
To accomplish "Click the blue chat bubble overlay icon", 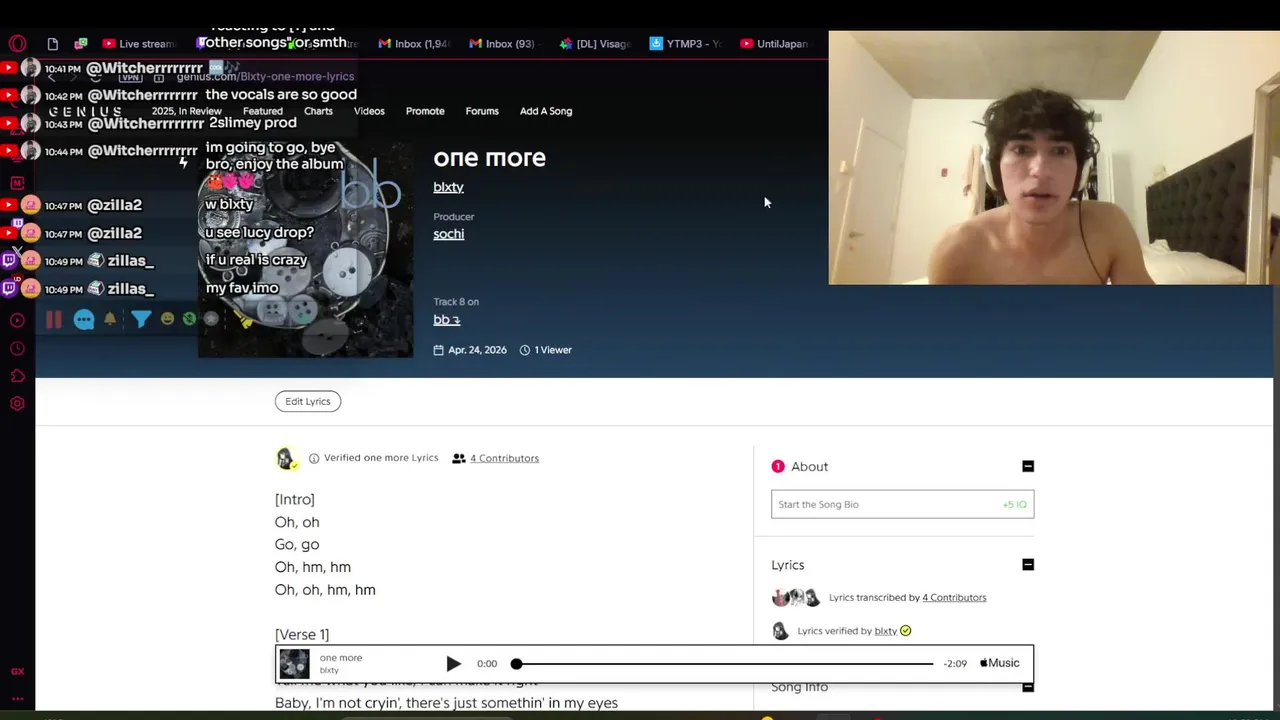I will click(84, 319).
